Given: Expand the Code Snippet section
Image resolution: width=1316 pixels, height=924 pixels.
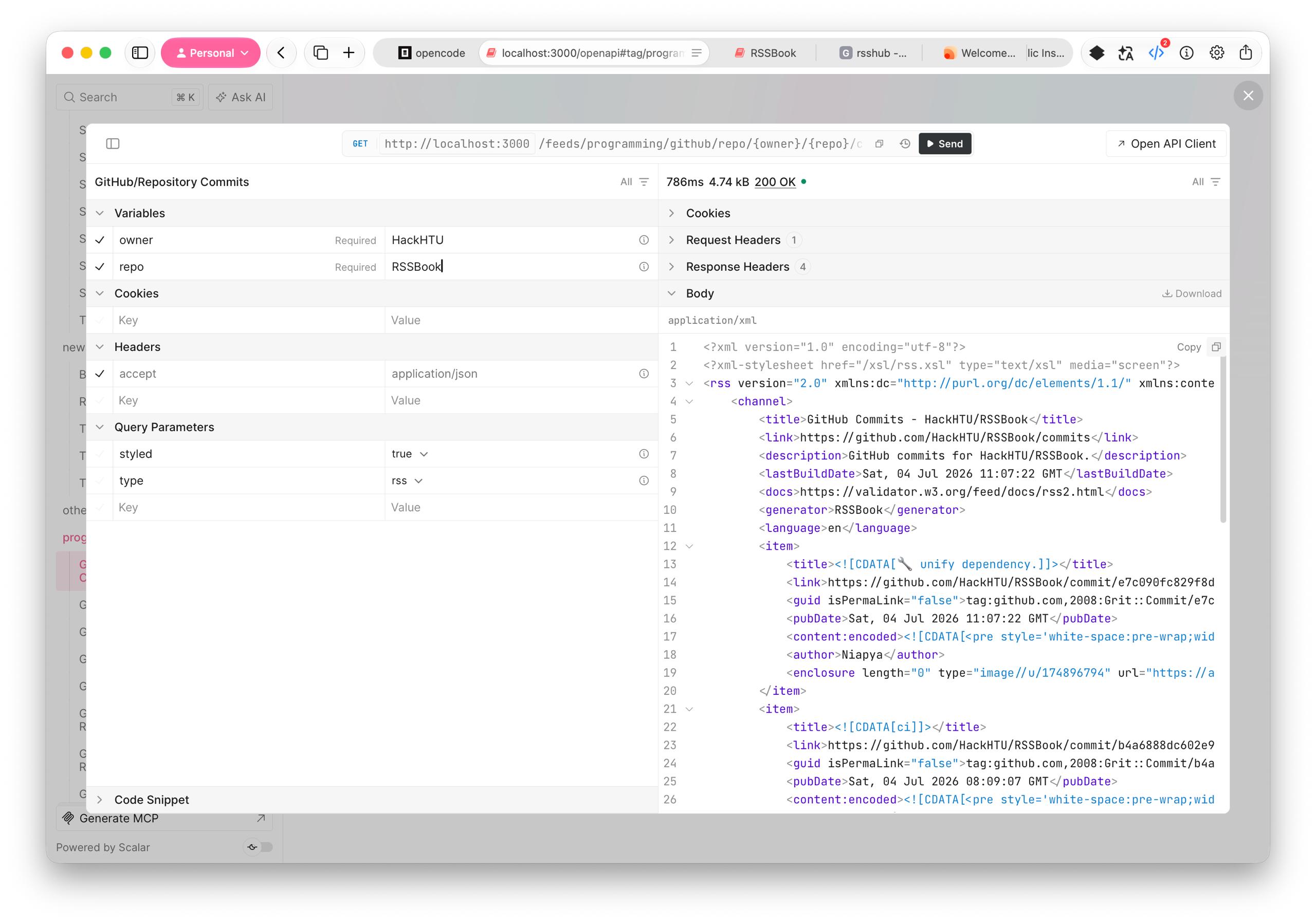Looking at the screenshot, I should [100, 800].
